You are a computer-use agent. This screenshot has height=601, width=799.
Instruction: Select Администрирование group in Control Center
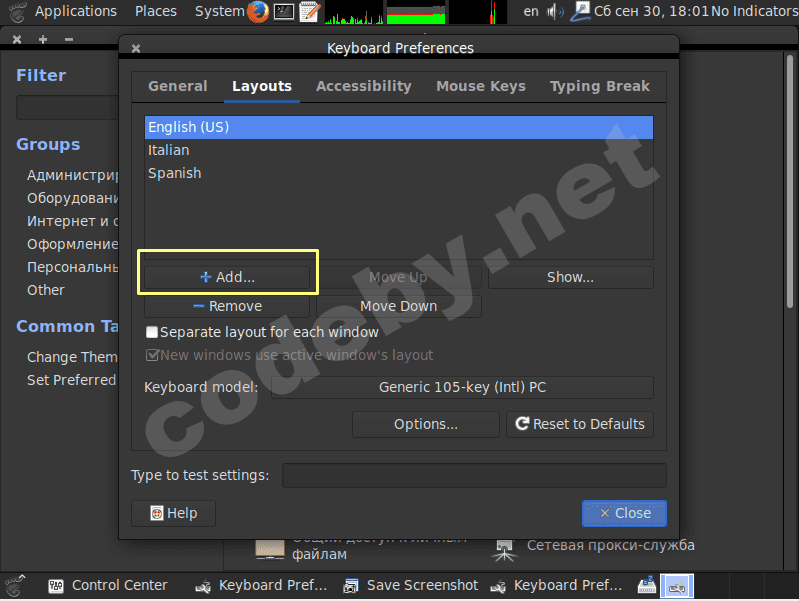pyautogui.click(x=72, y=175)
